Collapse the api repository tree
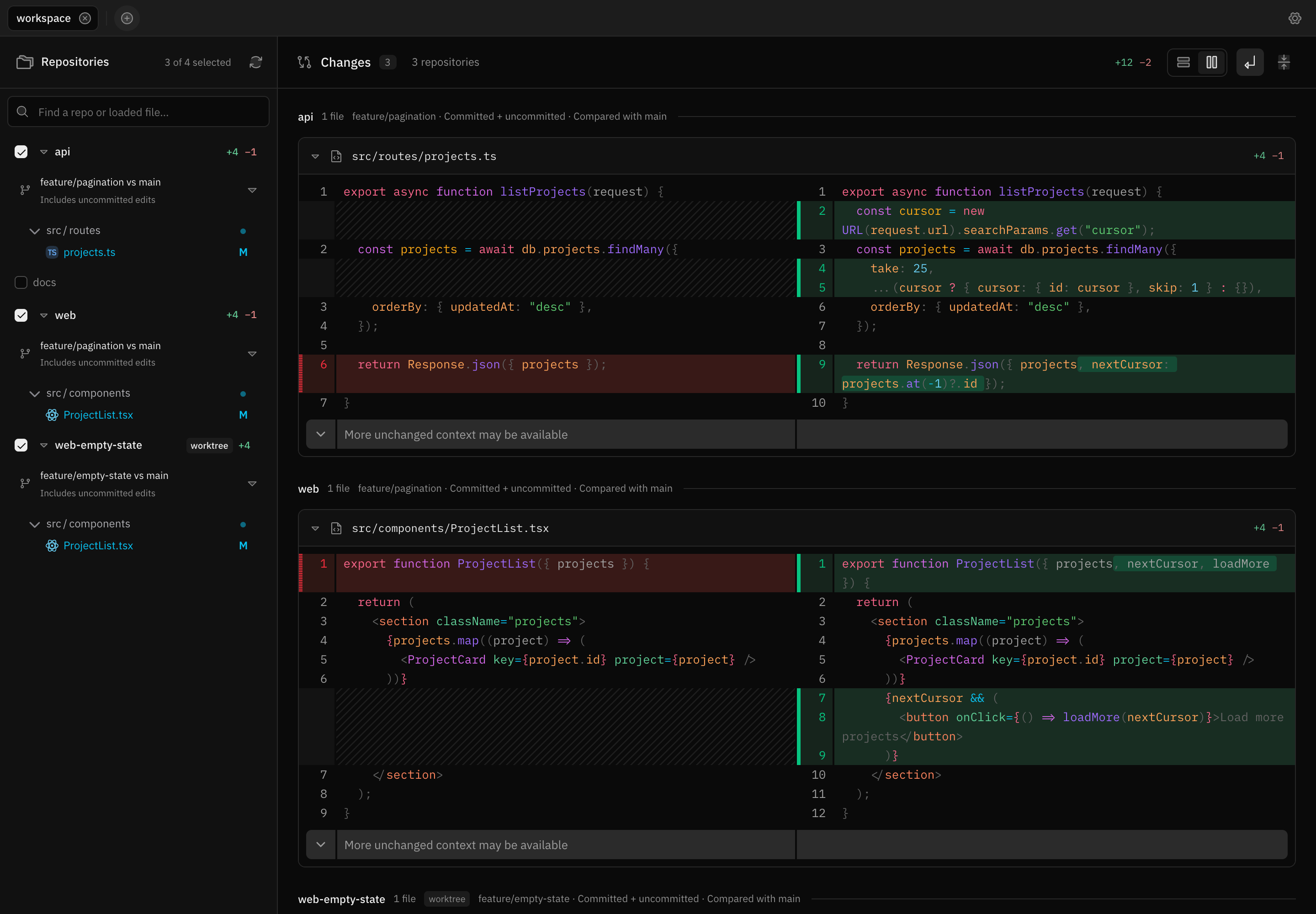 tap(43, 152)
